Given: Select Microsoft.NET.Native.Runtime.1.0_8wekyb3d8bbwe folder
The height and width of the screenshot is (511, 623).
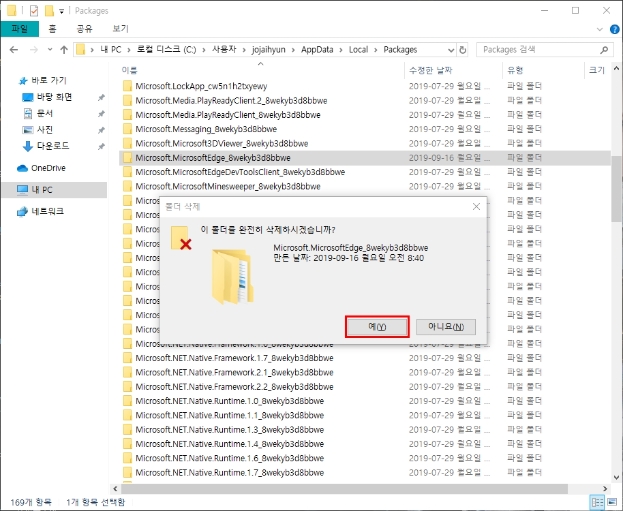Looking at the screenshot, I should pos(230,401).
